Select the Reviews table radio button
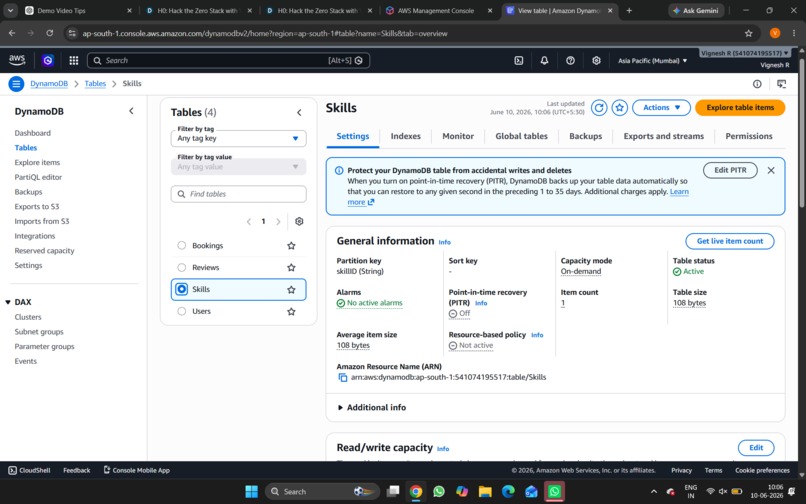 (181, 267)
